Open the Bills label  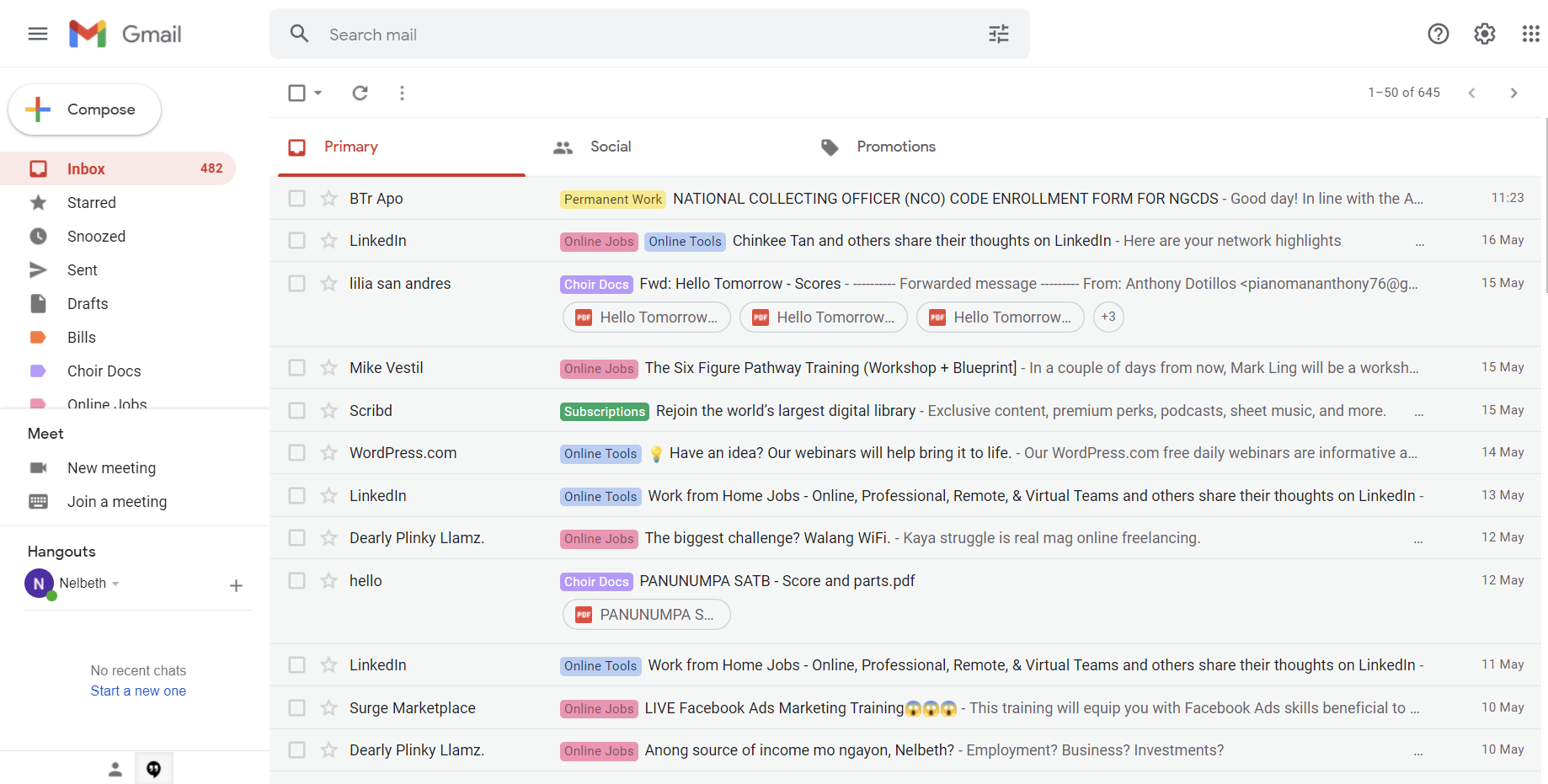coord(118,337)
